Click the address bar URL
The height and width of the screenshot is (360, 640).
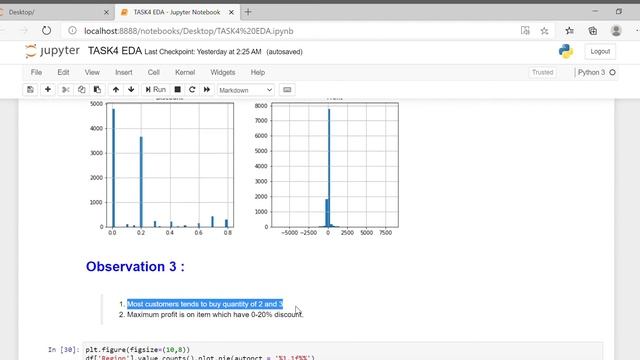point(189,31)
